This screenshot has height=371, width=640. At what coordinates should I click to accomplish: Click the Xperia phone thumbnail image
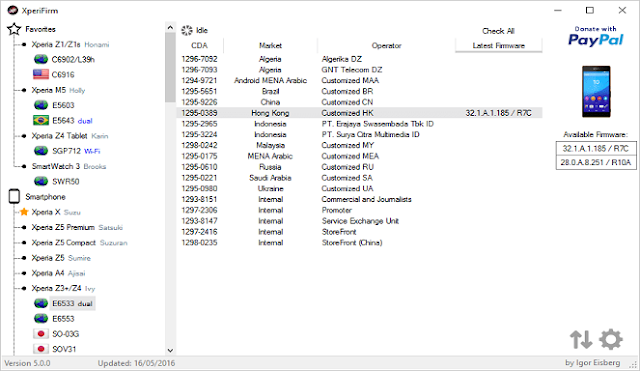596,91
